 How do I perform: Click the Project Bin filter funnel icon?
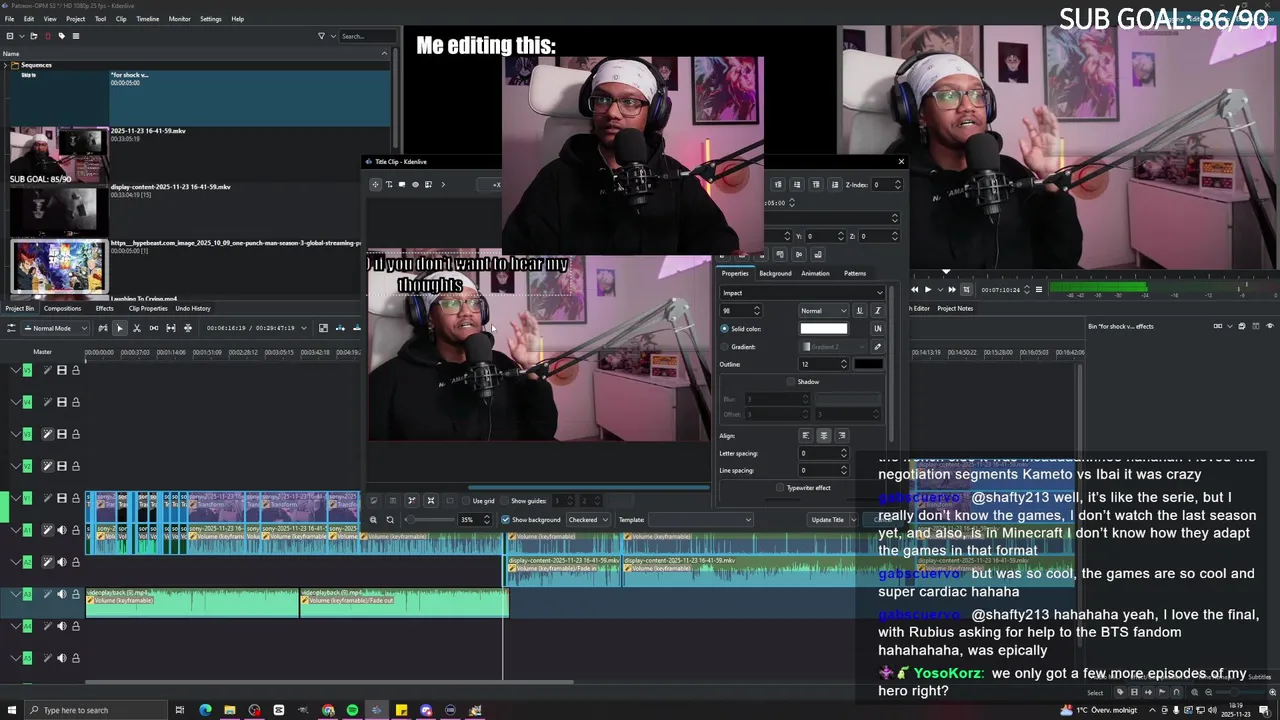321,36
